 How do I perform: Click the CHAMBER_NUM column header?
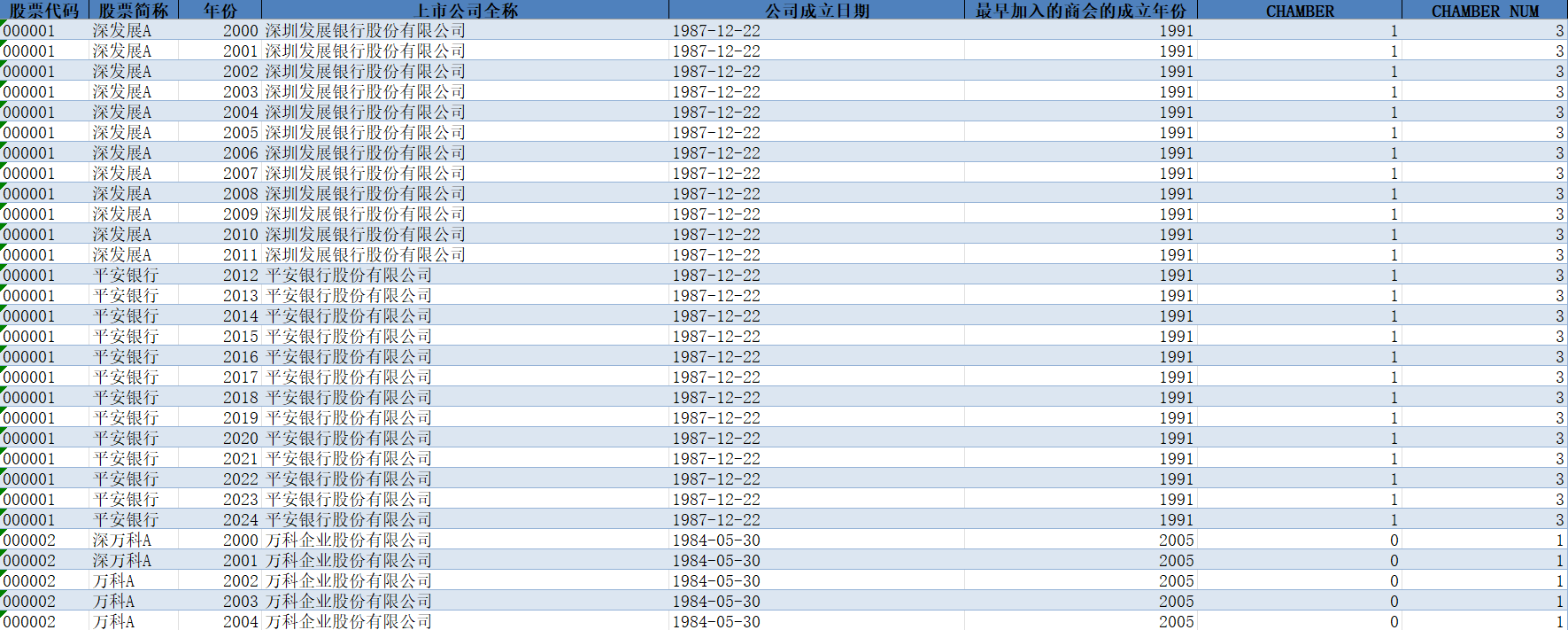pyautogui.click(x=1485, y=11)
